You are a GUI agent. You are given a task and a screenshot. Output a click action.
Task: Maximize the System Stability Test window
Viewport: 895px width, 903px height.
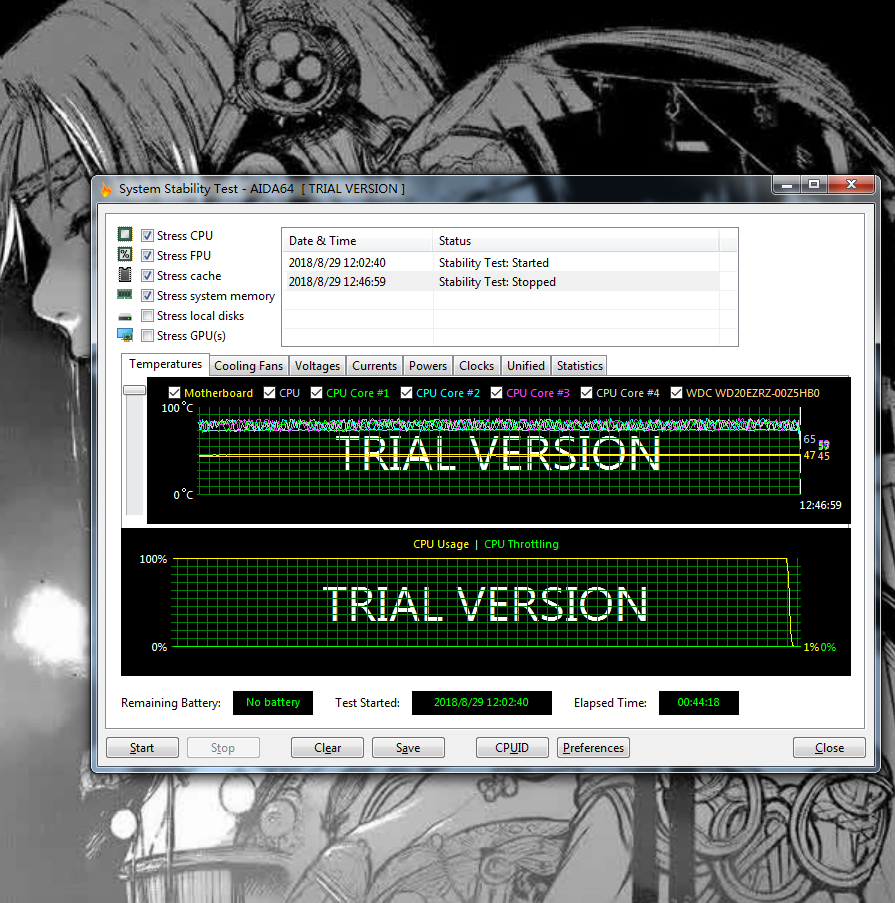(814, 185)
